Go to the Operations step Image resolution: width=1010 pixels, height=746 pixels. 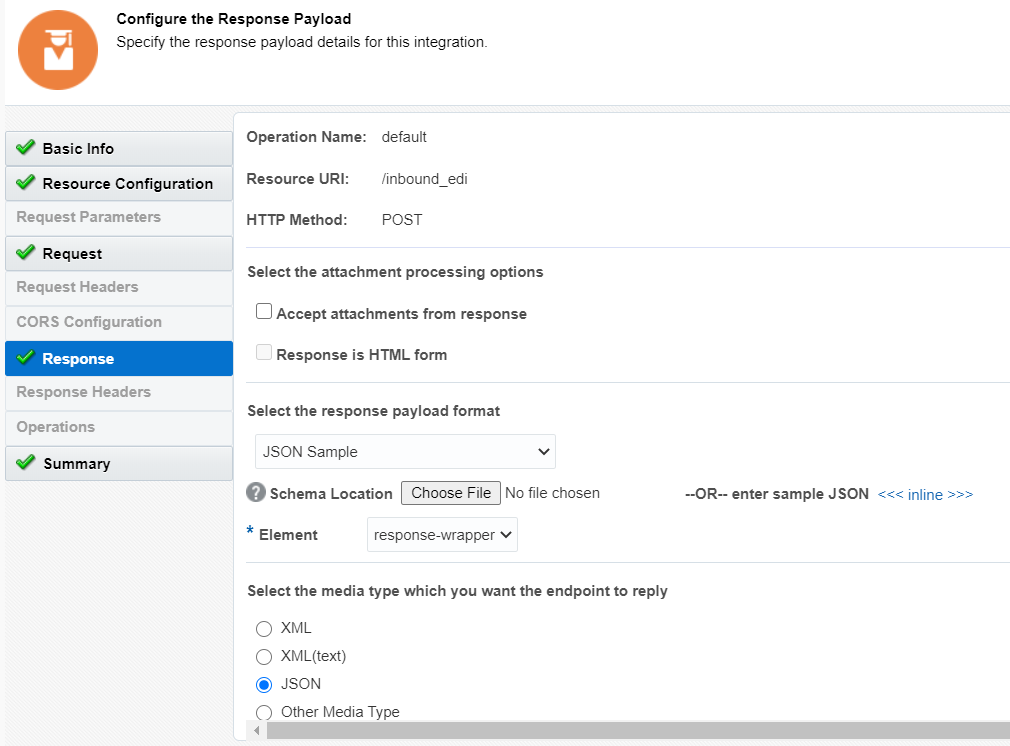coord(119,427)
